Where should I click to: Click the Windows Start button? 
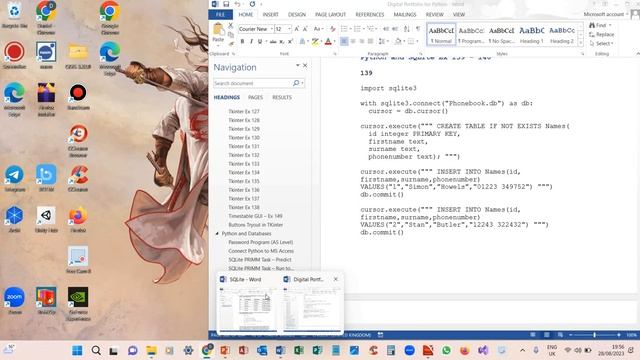pyautogui.click(x=77, y=350)
